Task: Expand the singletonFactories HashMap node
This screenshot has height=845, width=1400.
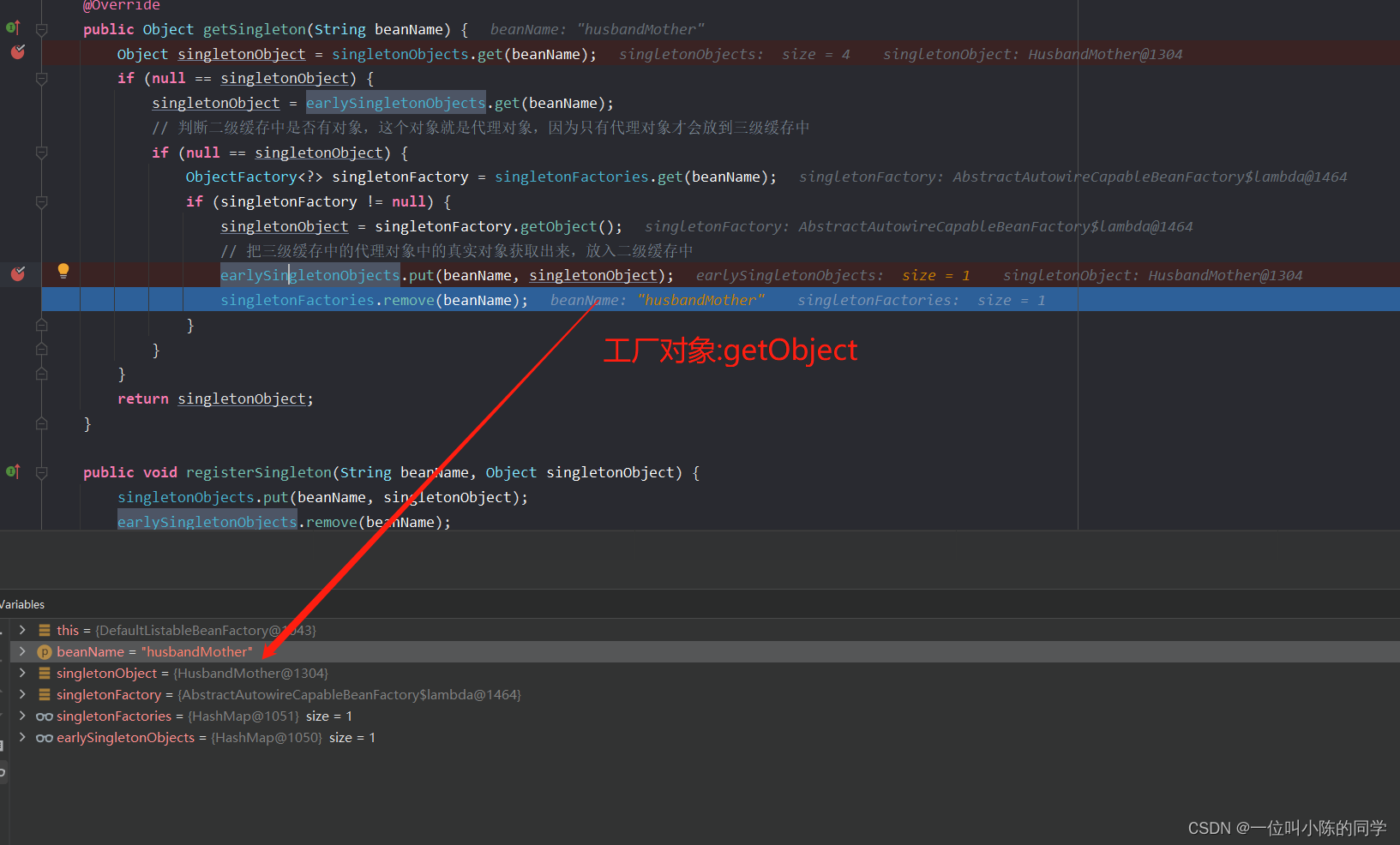Action: coord(22,716)
